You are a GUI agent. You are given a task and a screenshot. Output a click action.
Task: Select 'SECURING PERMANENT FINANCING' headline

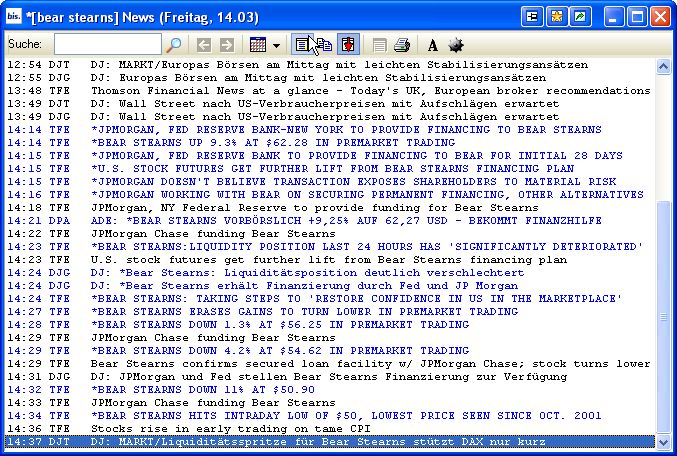click(330, 194)
